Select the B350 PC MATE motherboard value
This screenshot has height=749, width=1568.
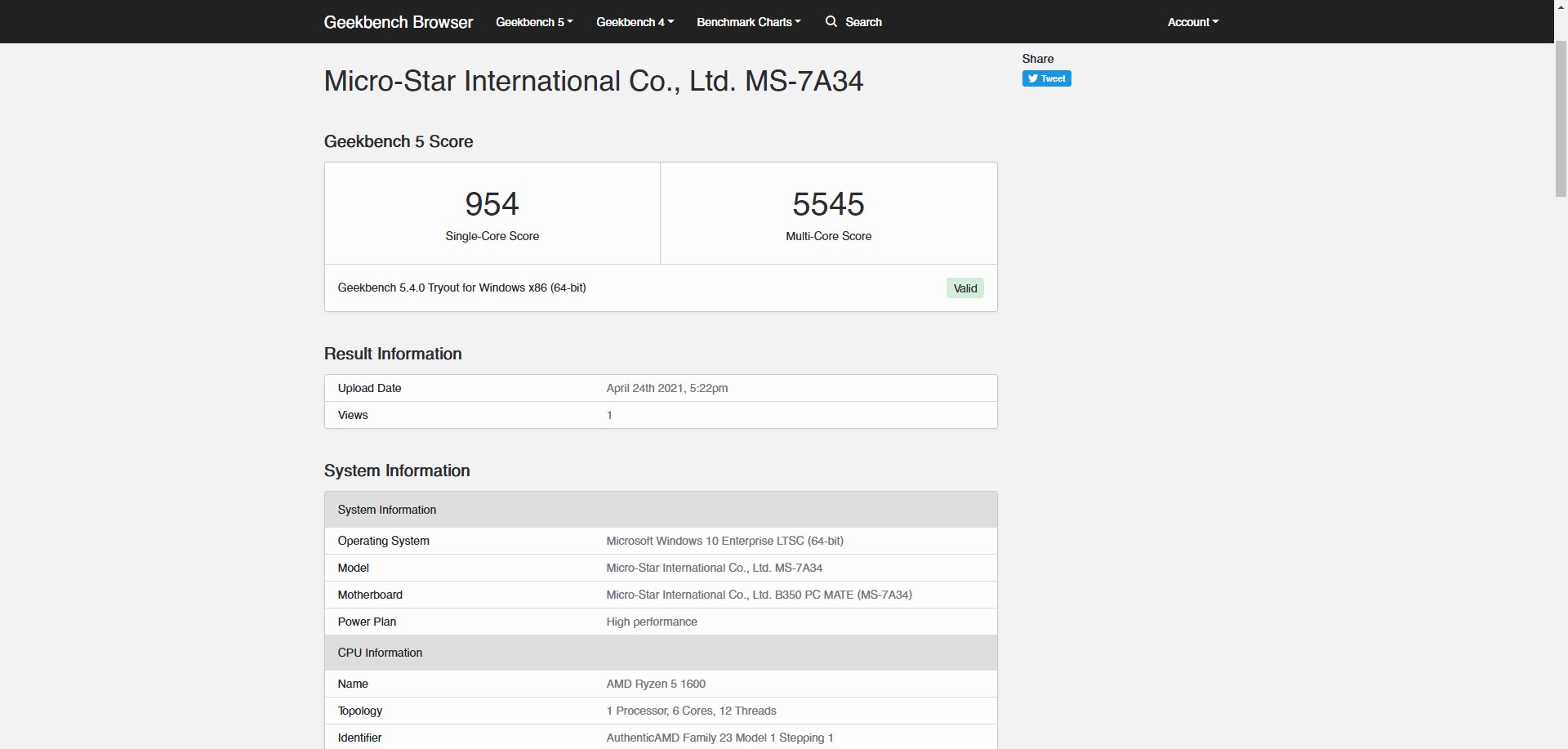coord(759,595)
